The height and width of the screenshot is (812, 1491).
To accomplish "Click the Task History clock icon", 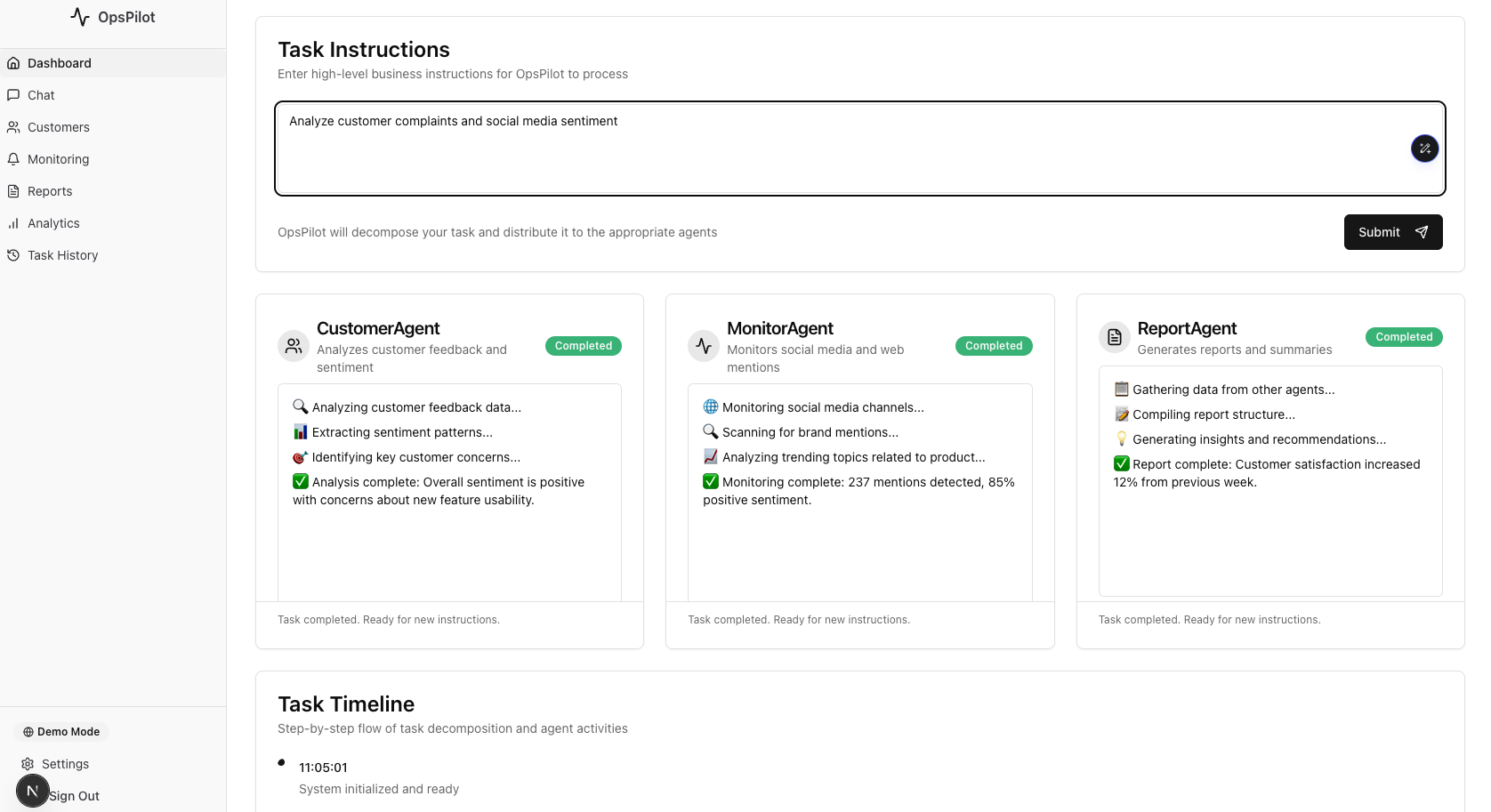I will point(13,255).
